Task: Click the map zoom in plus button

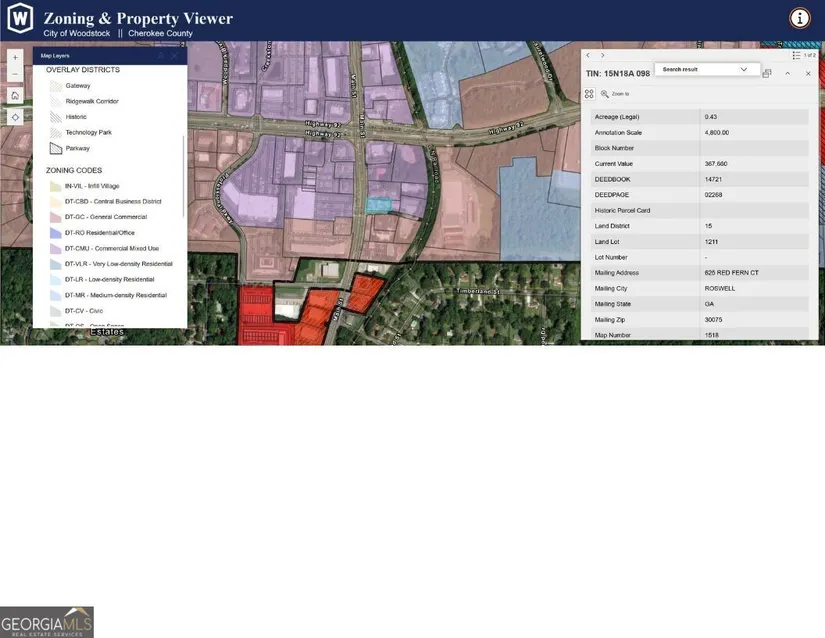Action: tap(15, 57)
